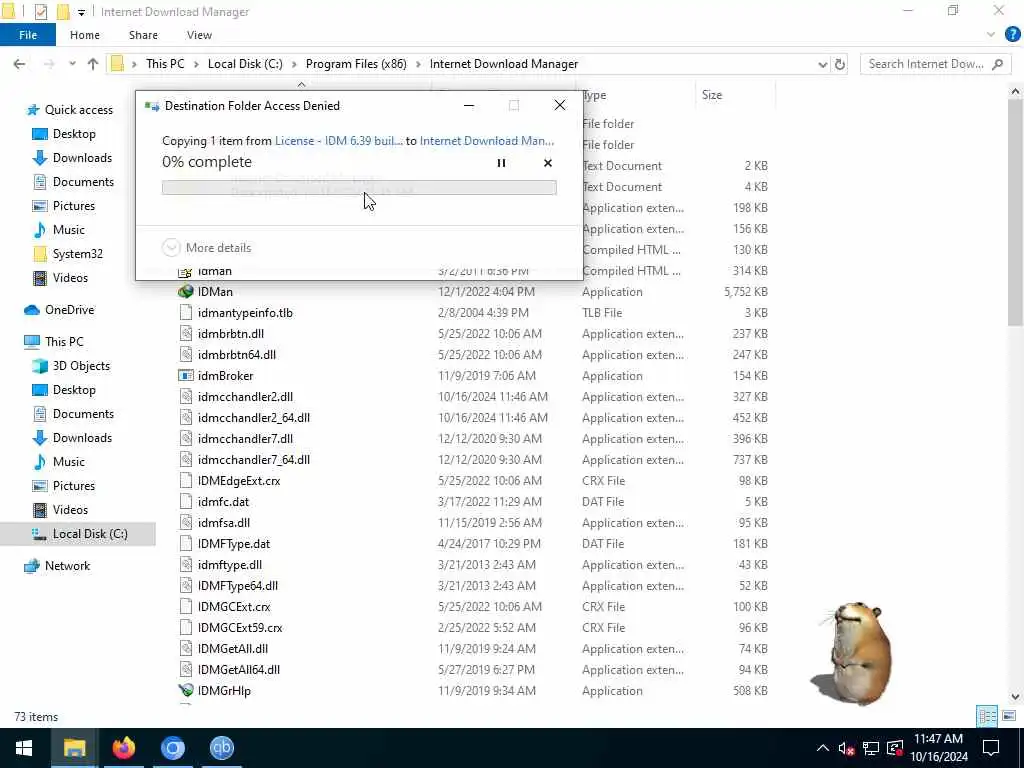Open Explorer help
This screenshot has height=768, width=1024.
point(1012,35)
